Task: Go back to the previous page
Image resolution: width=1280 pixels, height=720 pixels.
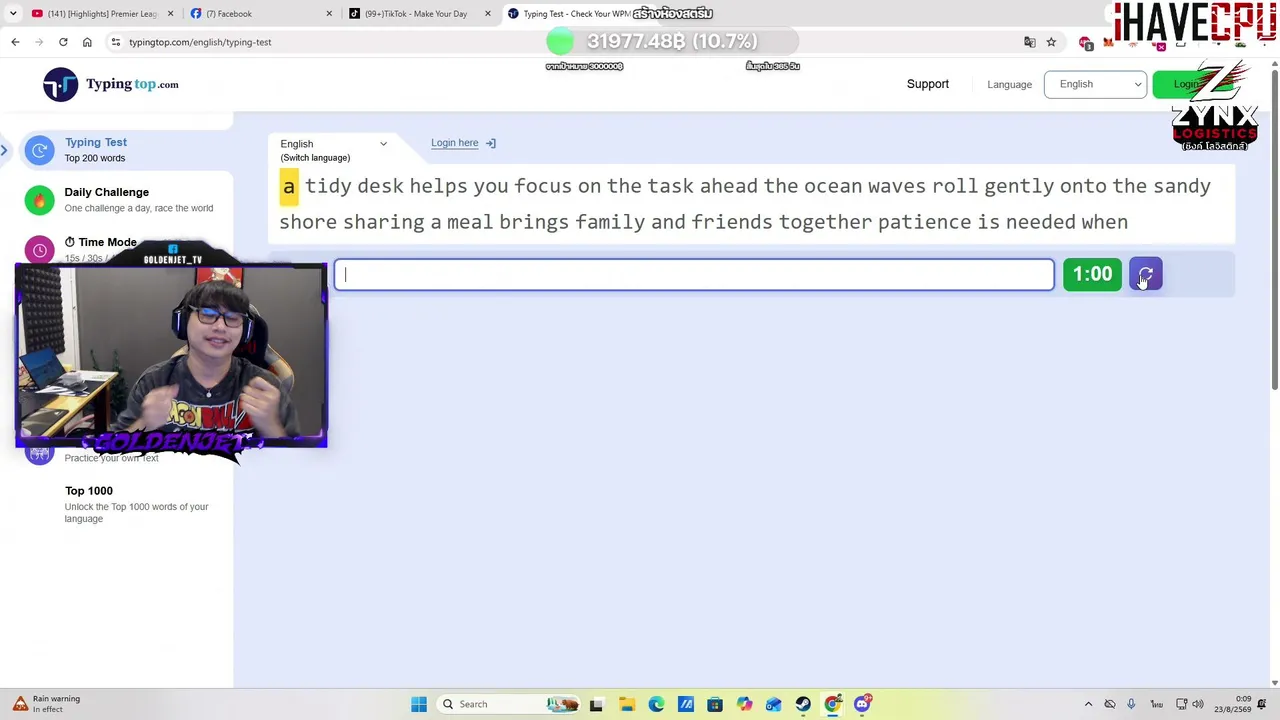Action: (x=15, y=42)
